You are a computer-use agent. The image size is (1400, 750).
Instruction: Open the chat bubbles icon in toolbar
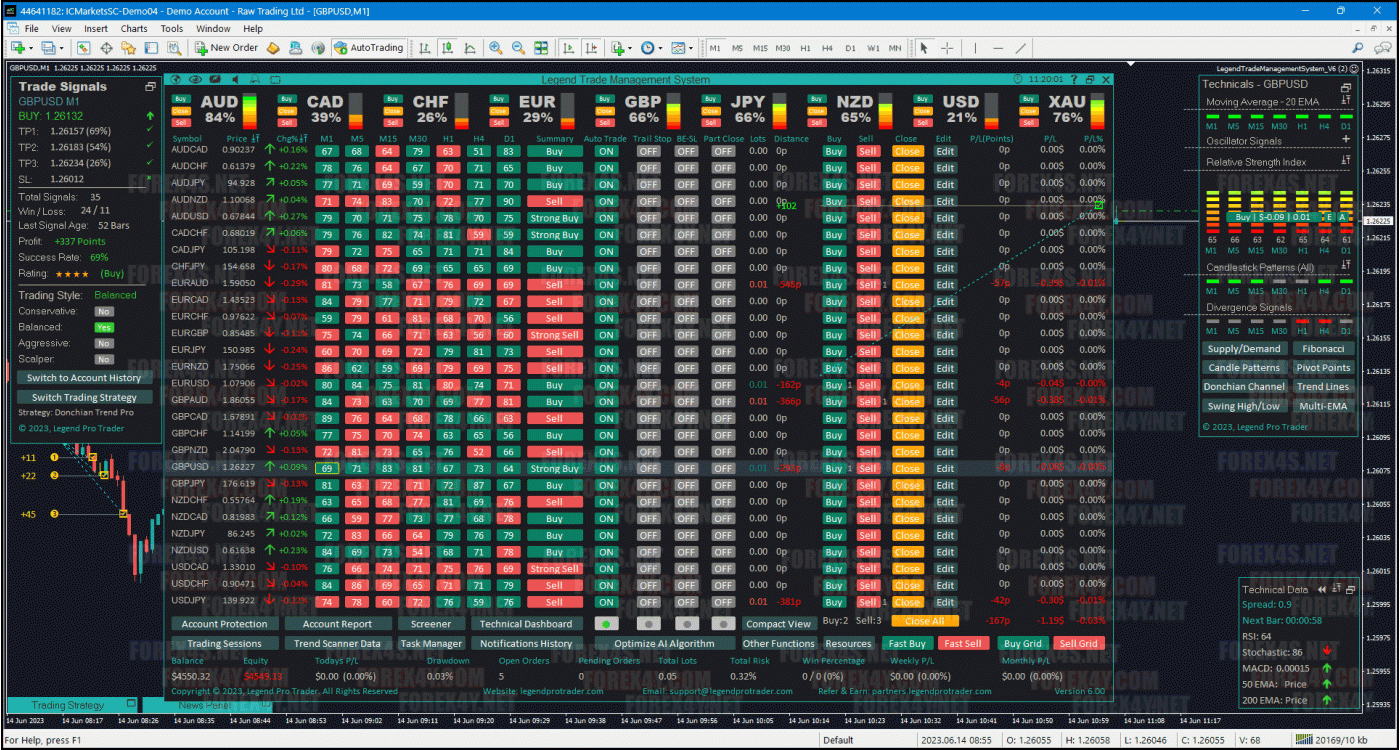[x=1381, y=47]
